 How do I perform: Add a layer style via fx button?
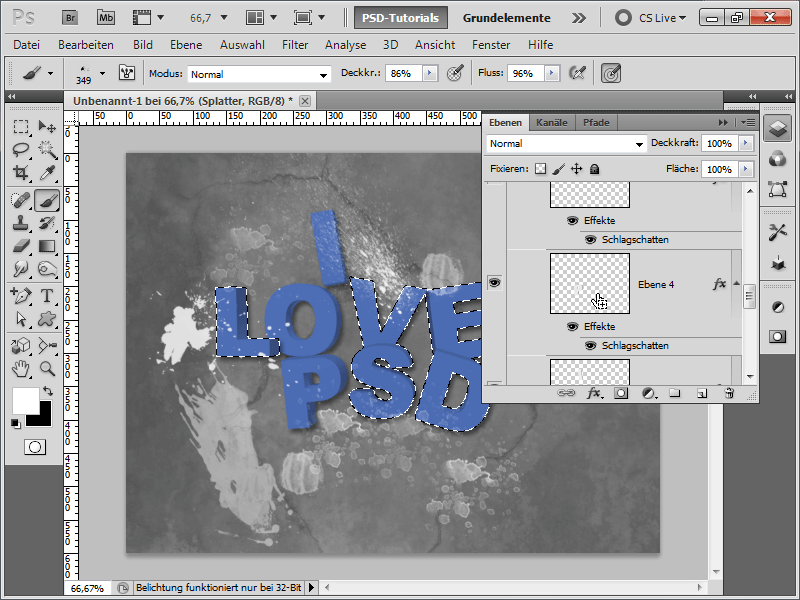(x=593, y=393)
